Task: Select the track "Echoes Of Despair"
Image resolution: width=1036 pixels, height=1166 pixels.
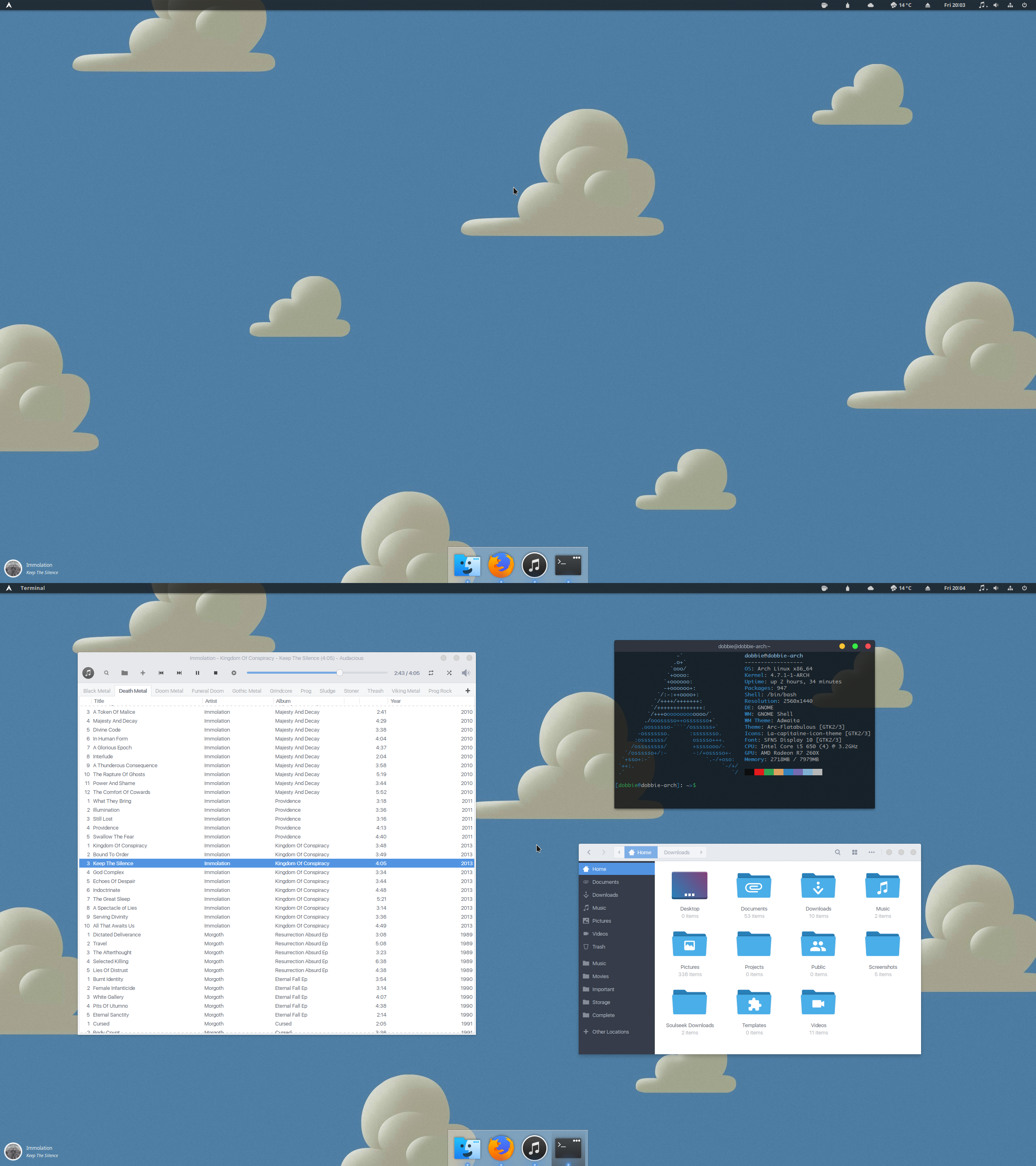Action: [276, 881]
